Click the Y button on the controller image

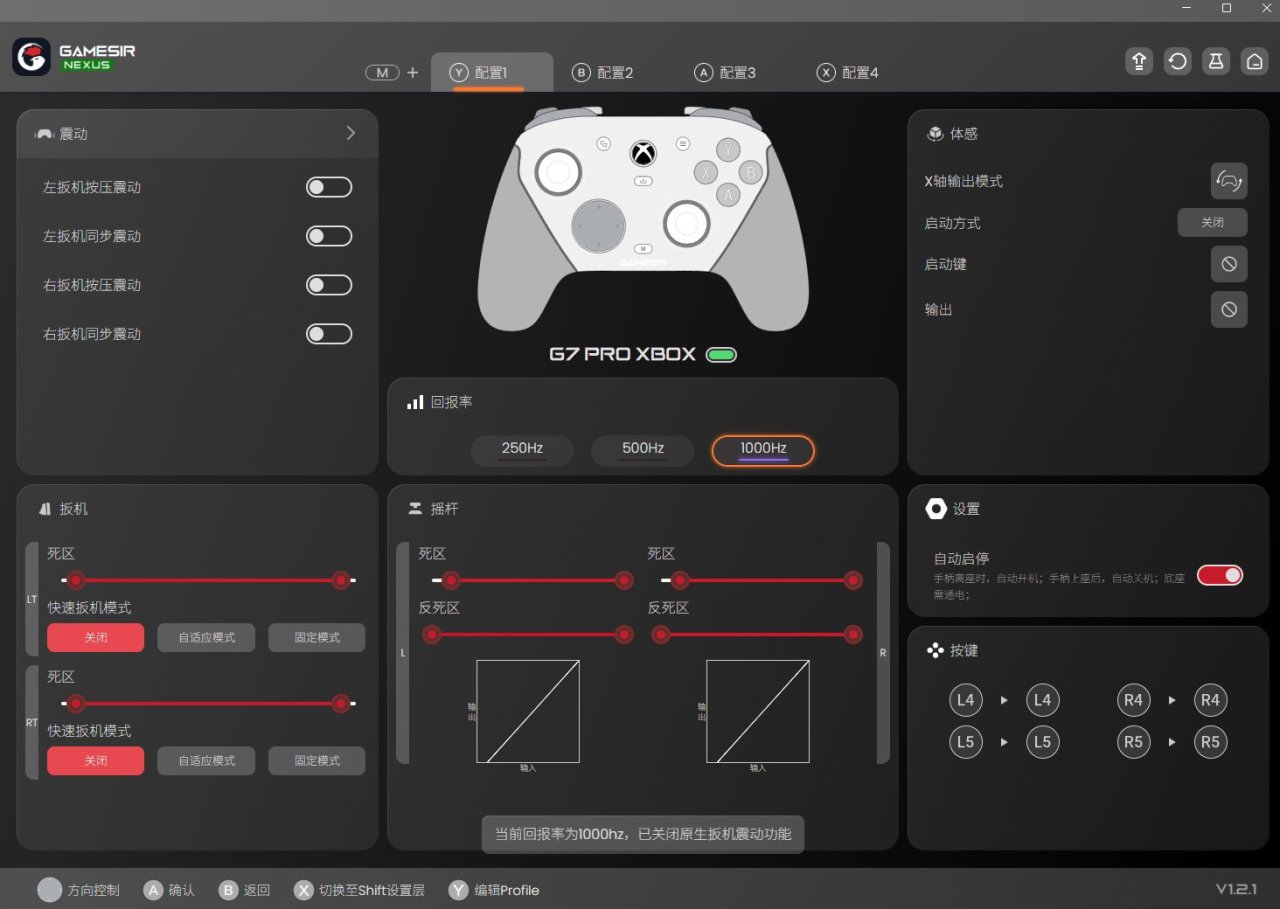[729, 149]
